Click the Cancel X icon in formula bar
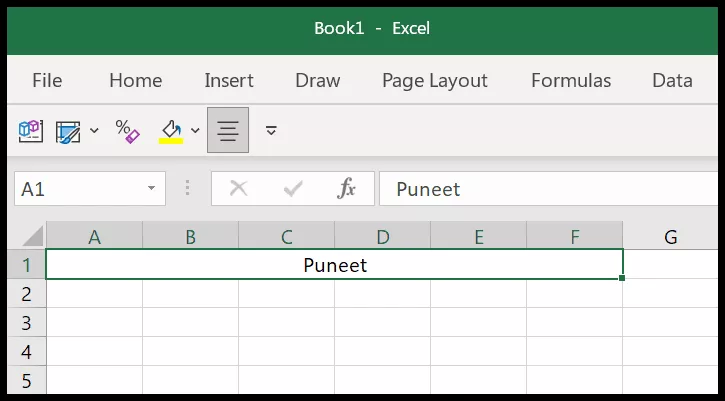Screen dimensions: 725x401 coord(239,188)
